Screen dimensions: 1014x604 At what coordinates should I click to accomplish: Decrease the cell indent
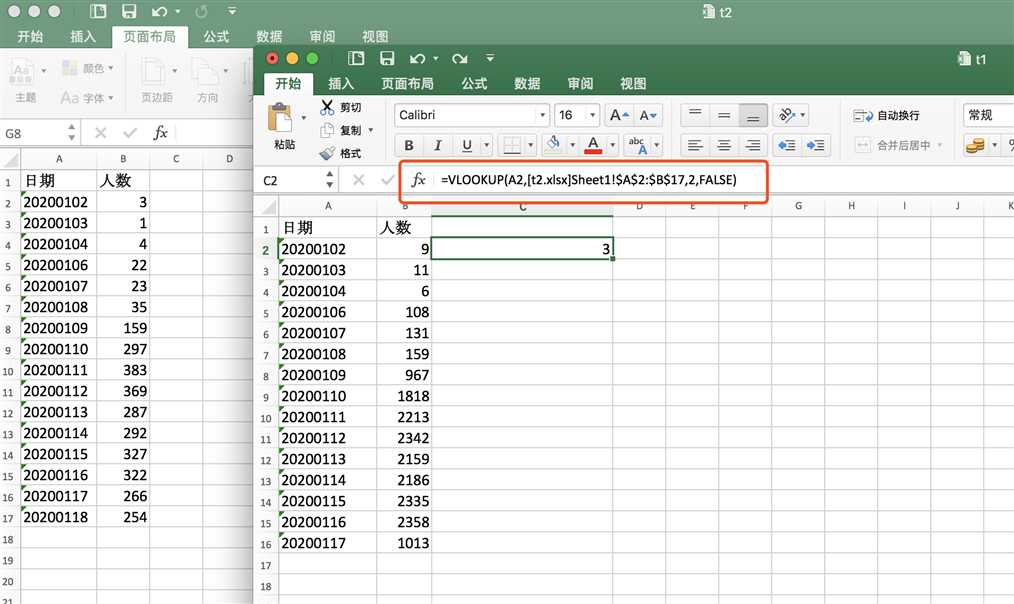[x=786, y=145]
